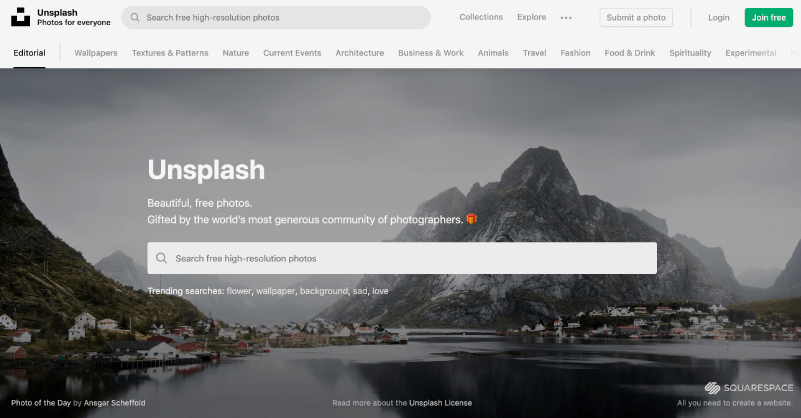Open the Unsplash License link
This screenshot has height=418, width=801.
440,403
